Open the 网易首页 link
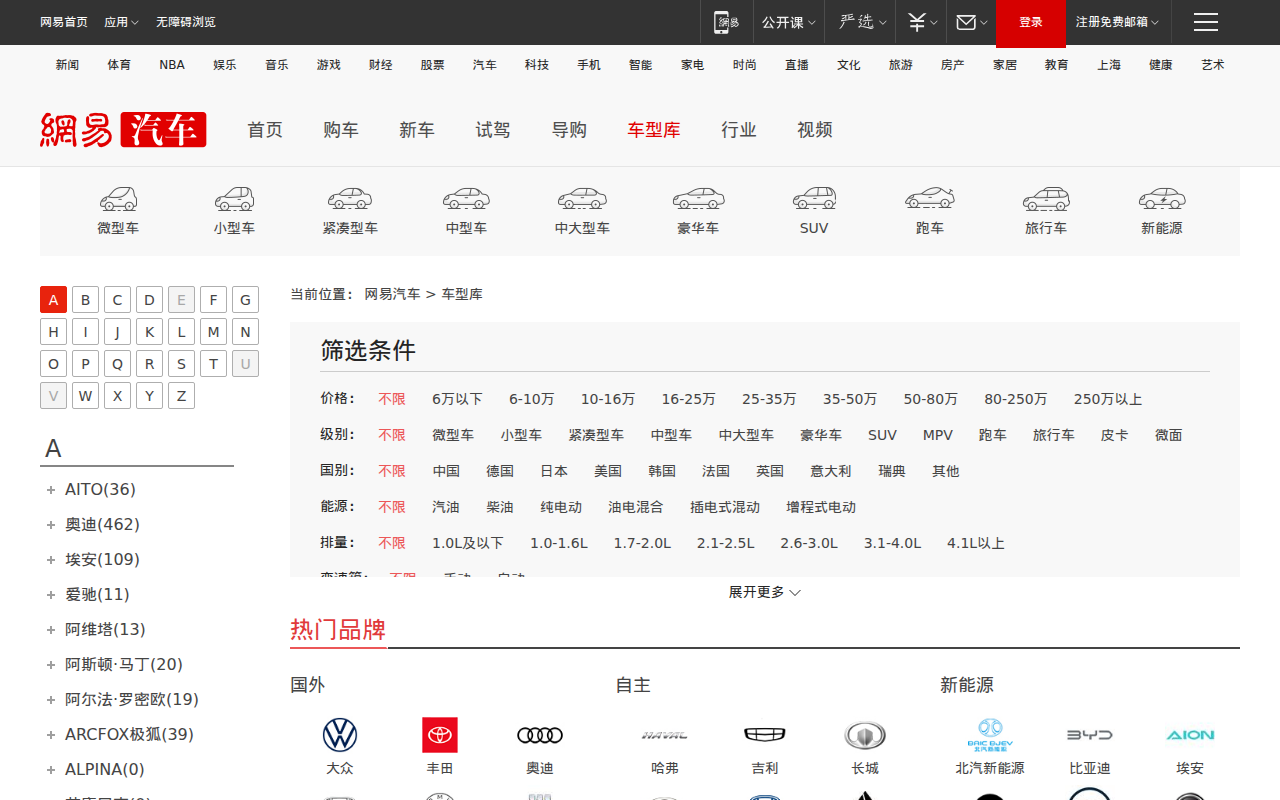 (x=64, y=22)
